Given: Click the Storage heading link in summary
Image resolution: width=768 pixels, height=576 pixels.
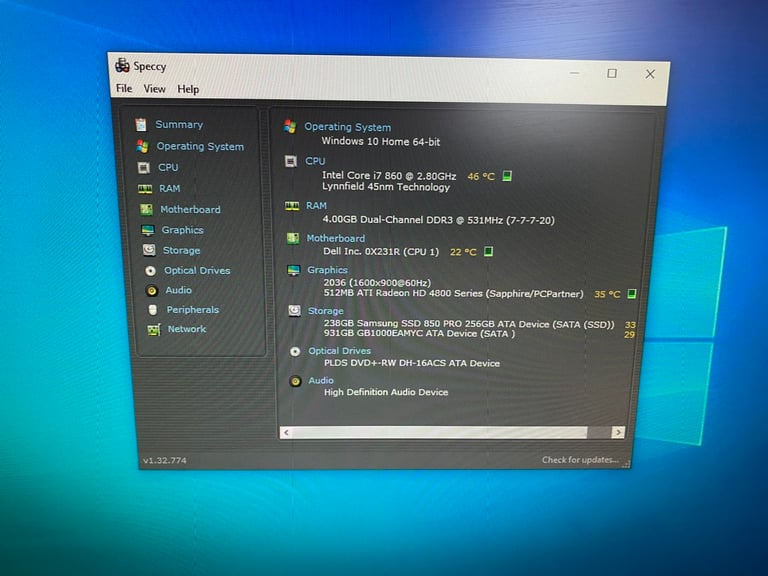Looking at the screenshot, I should (x=326, y=311).
